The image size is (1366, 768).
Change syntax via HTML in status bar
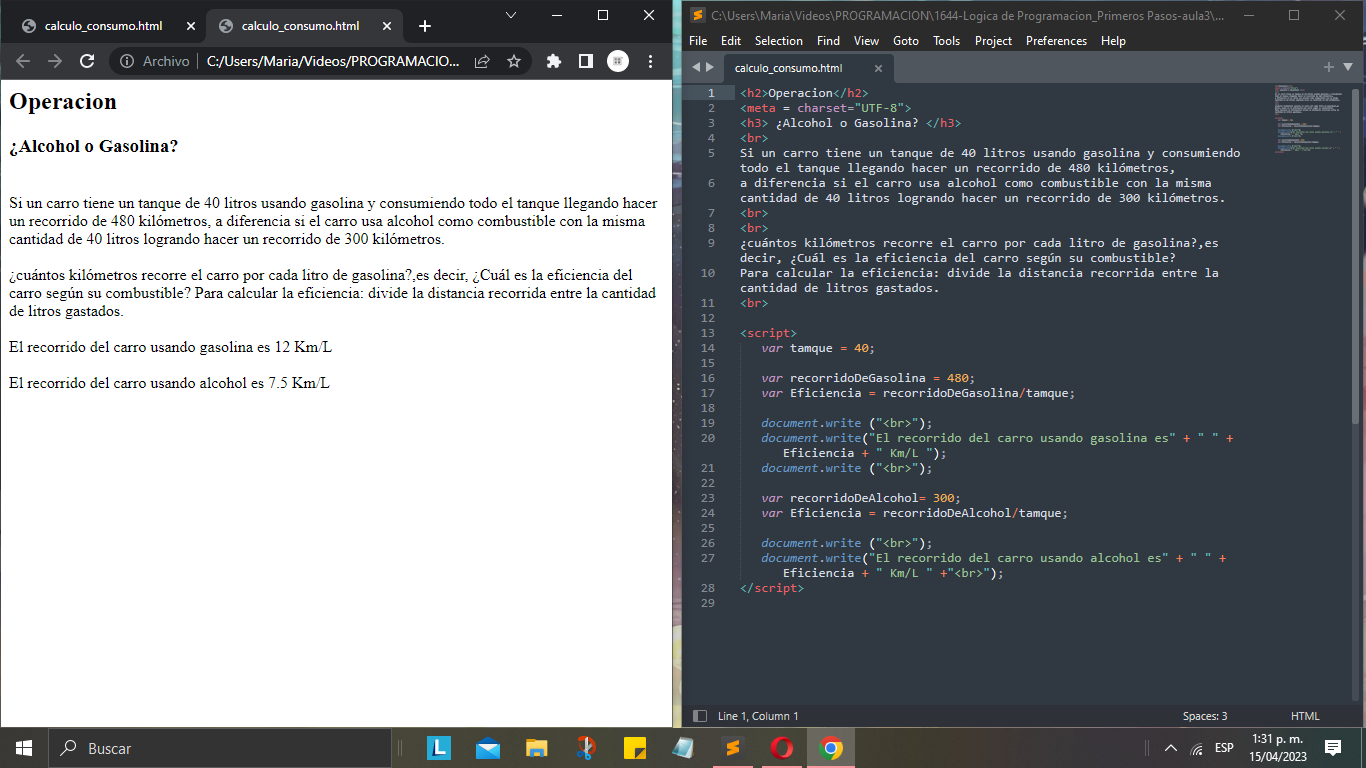point(1305,716)
